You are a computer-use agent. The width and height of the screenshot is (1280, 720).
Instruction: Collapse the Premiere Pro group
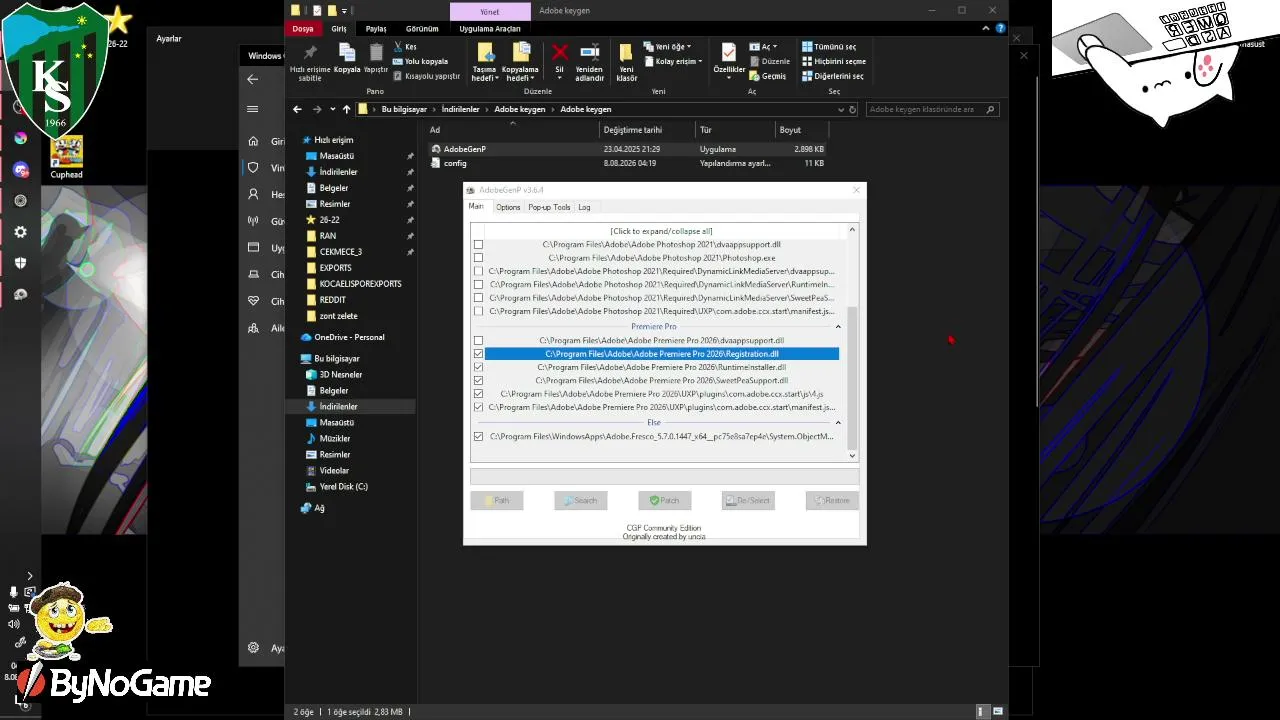click(838, 327)
